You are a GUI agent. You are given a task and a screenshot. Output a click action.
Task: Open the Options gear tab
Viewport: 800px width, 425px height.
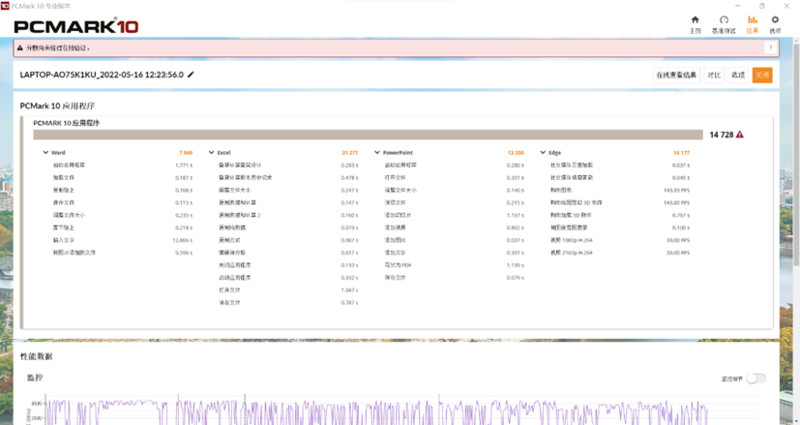click(775, 24)
